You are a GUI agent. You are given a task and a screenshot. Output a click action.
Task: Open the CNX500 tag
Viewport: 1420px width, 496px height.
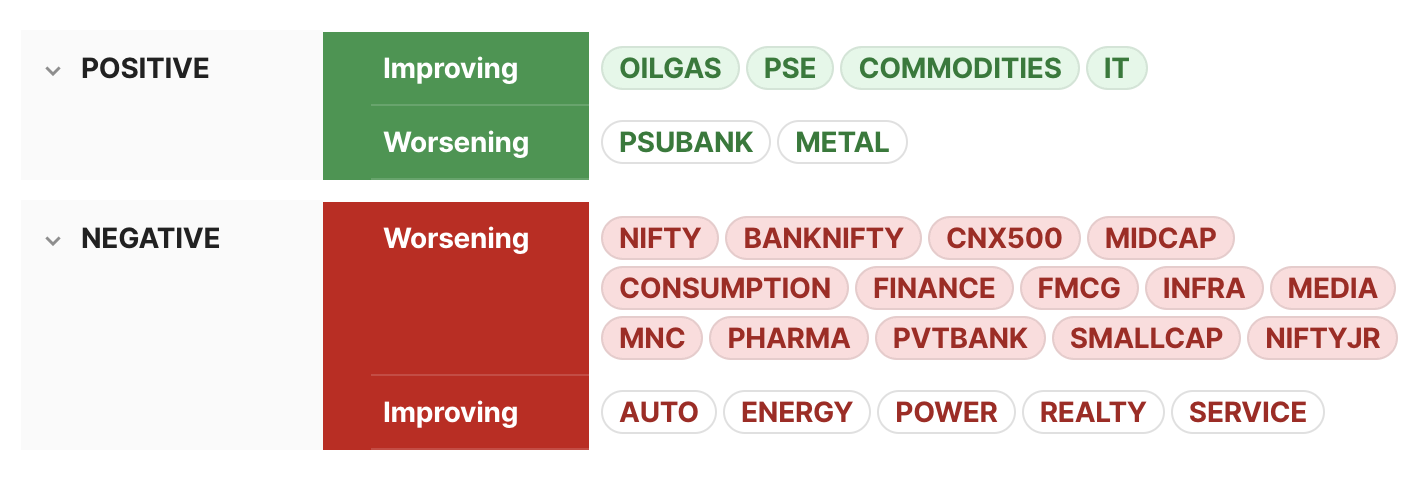point(1004,238)
